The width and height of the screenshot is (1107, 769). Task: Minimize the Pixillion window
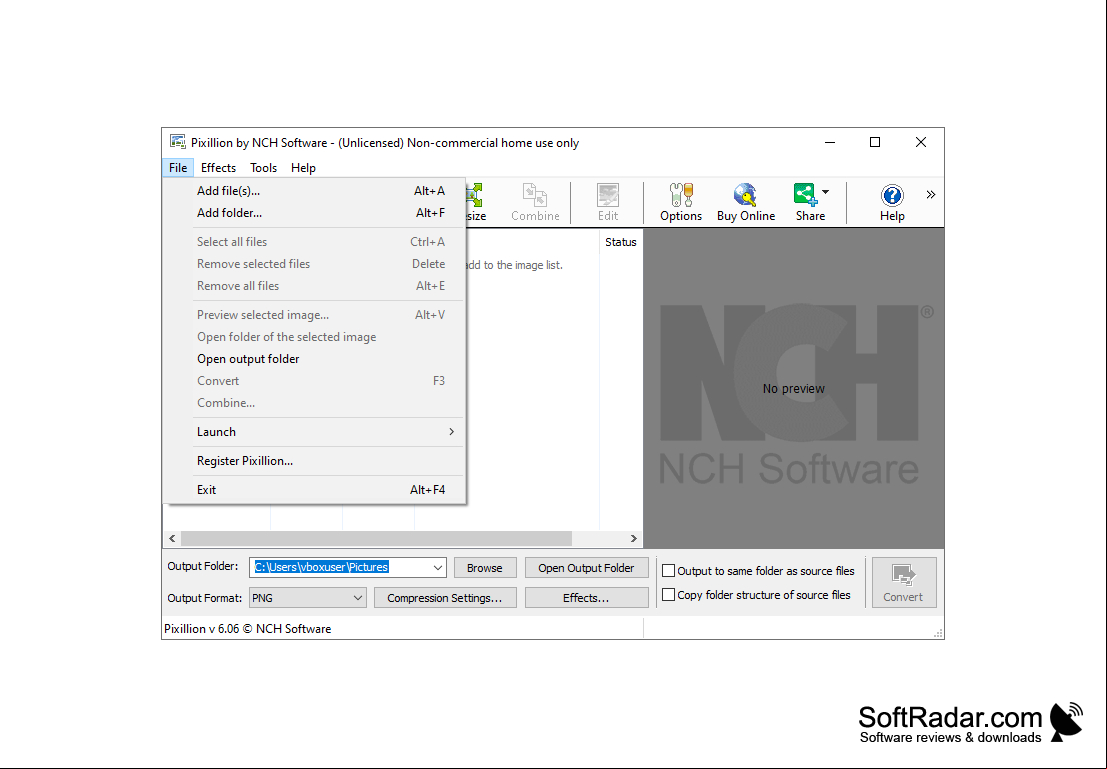pos(830,142)
